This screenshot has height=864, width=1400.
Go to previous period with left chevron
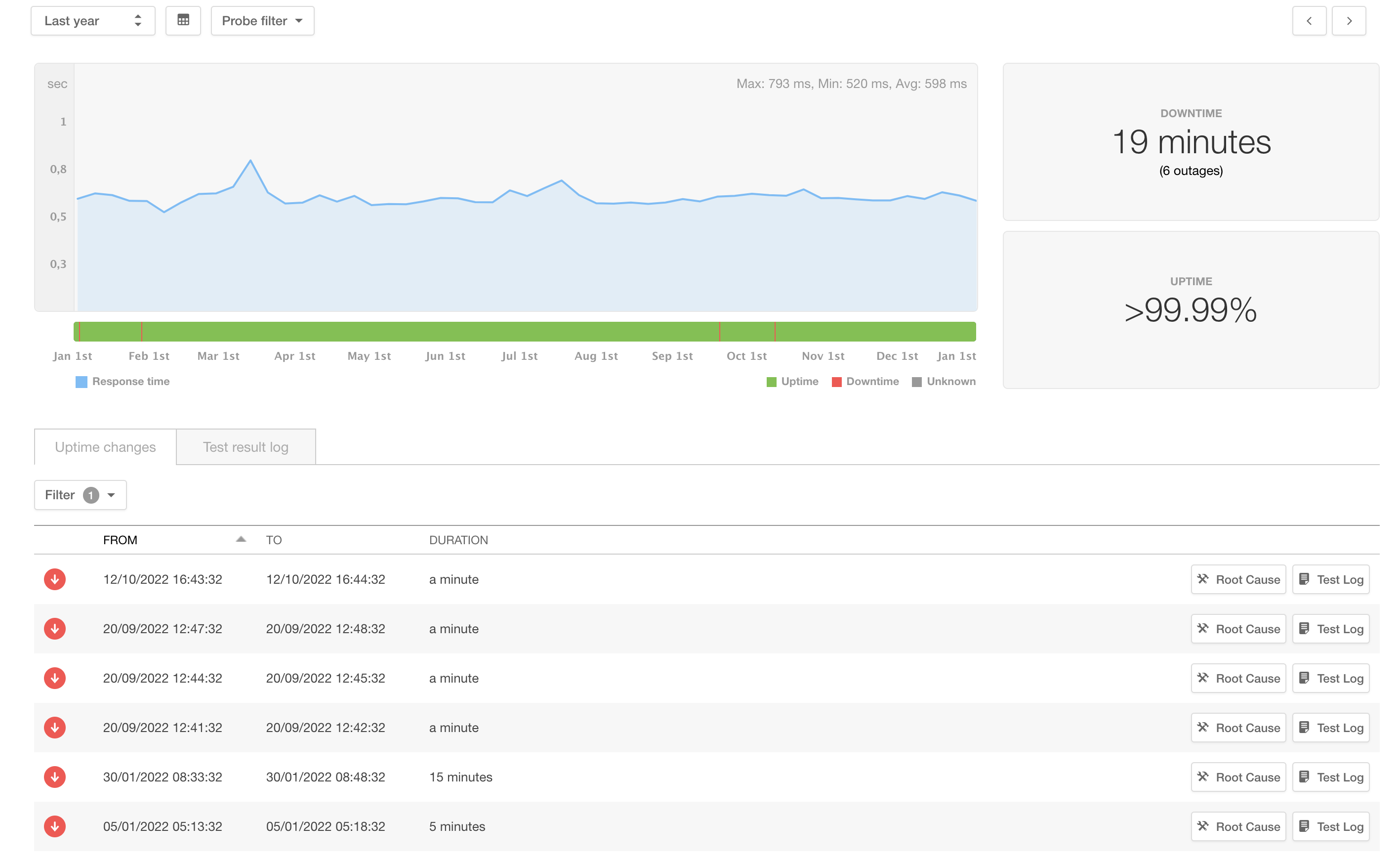[1309, 21]
